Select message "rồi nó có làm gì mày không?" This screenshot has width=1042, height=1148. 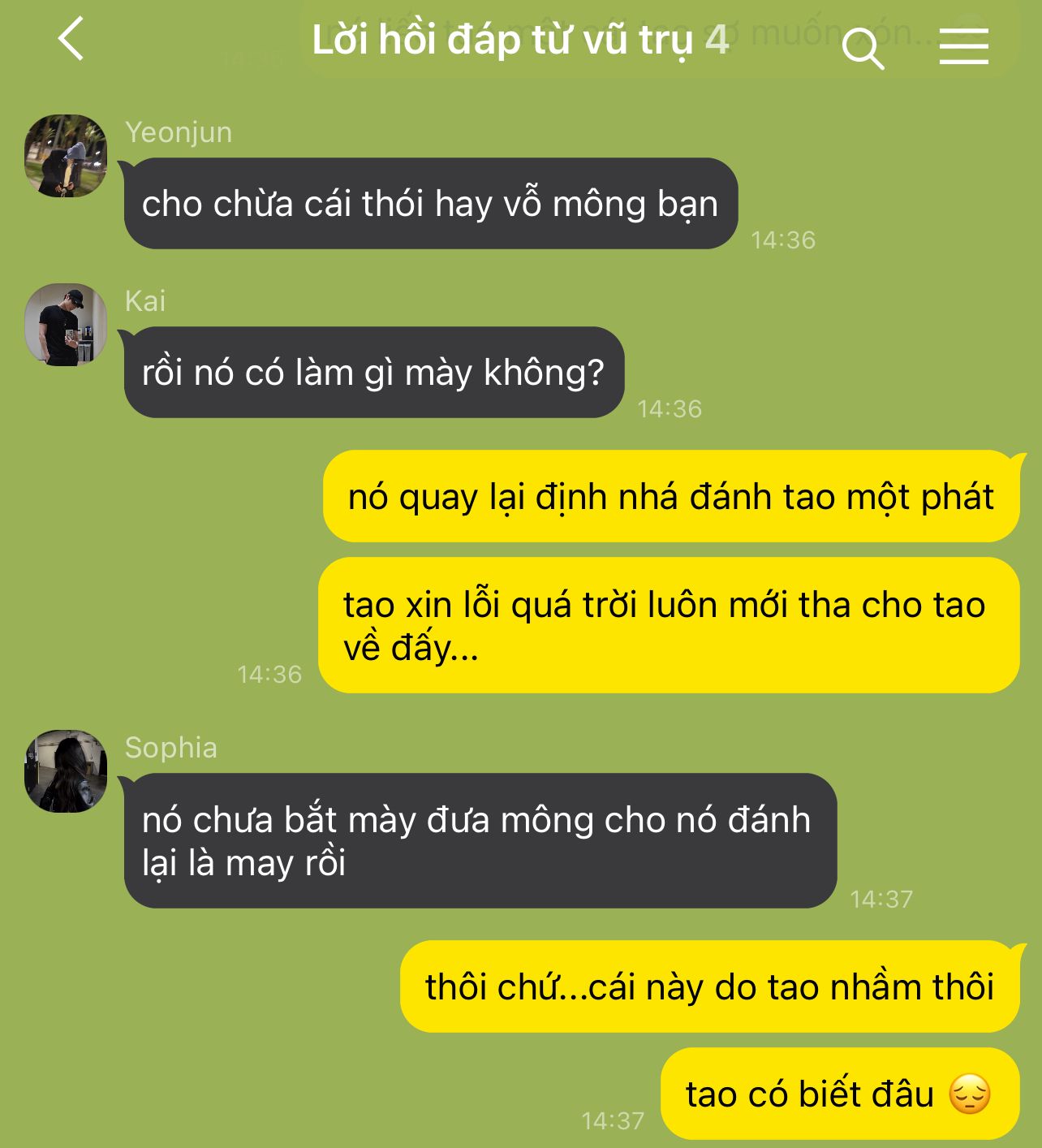pyautogui.click(x=374, y=372)
